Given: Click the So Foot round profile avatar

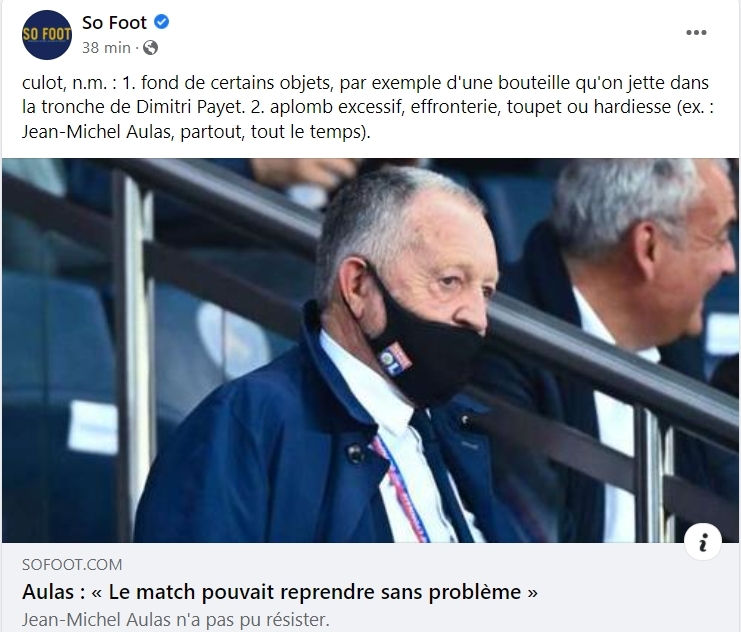Looking at the screenshot, I should 47,35.
